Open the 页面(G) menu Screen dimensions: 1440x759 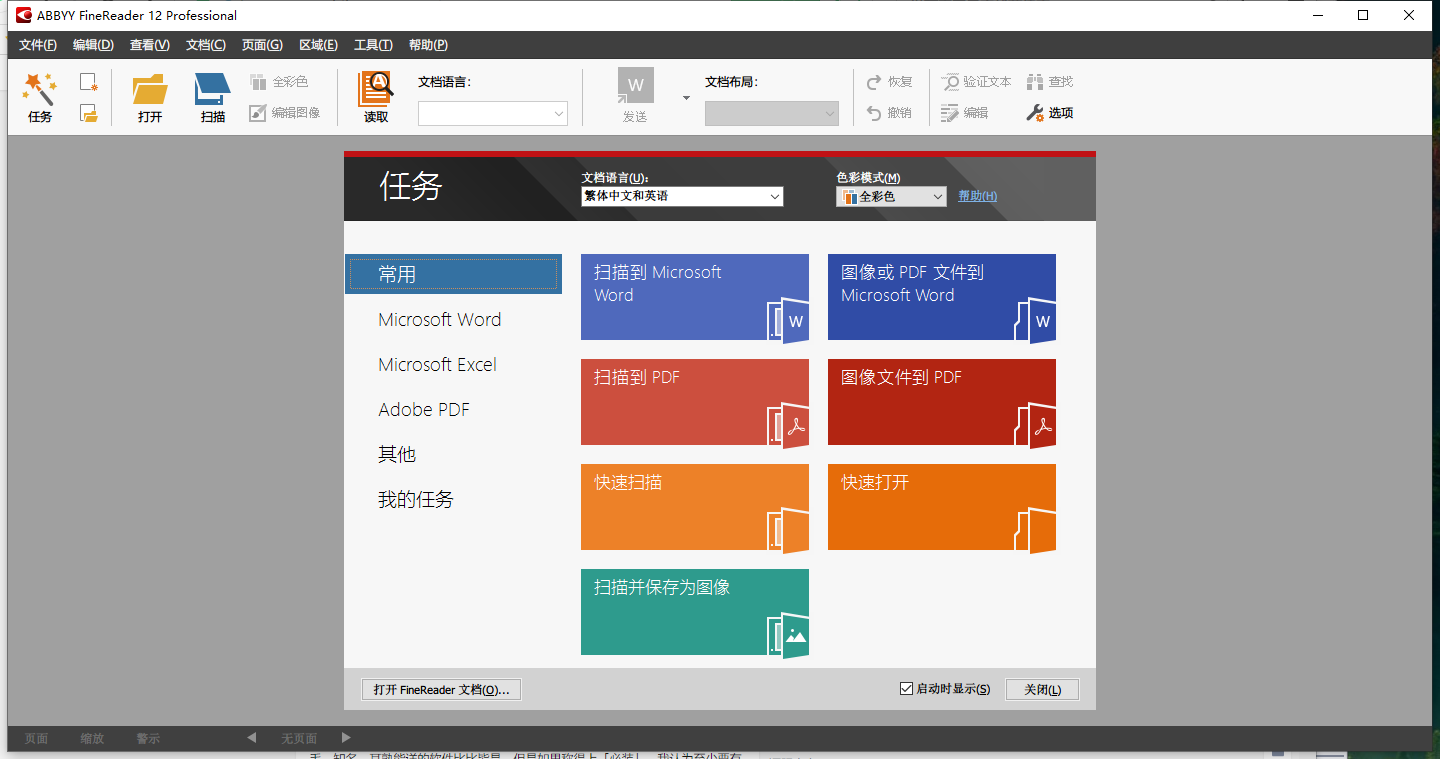pyautogui.click(x=262, y=45)
